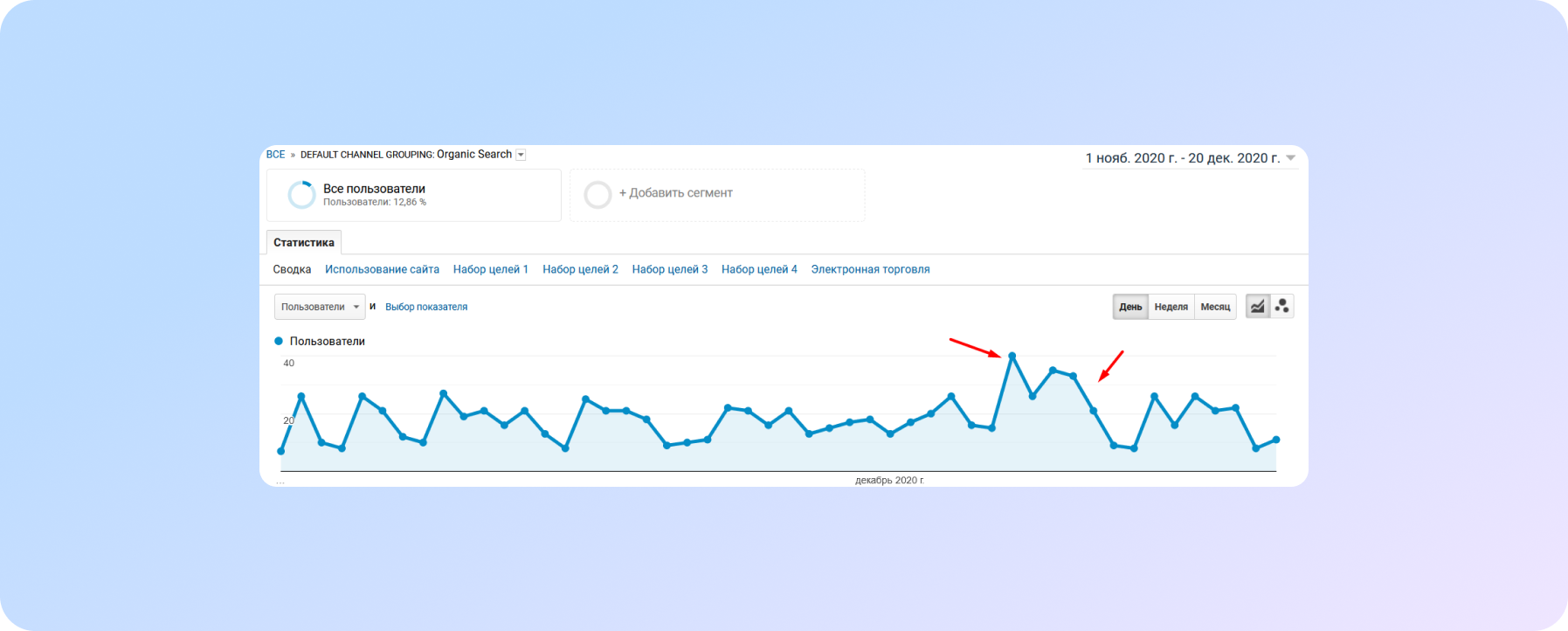1568x631 pixels.
Task: Switch to line chart view icon
Action: click(1257, 307)
